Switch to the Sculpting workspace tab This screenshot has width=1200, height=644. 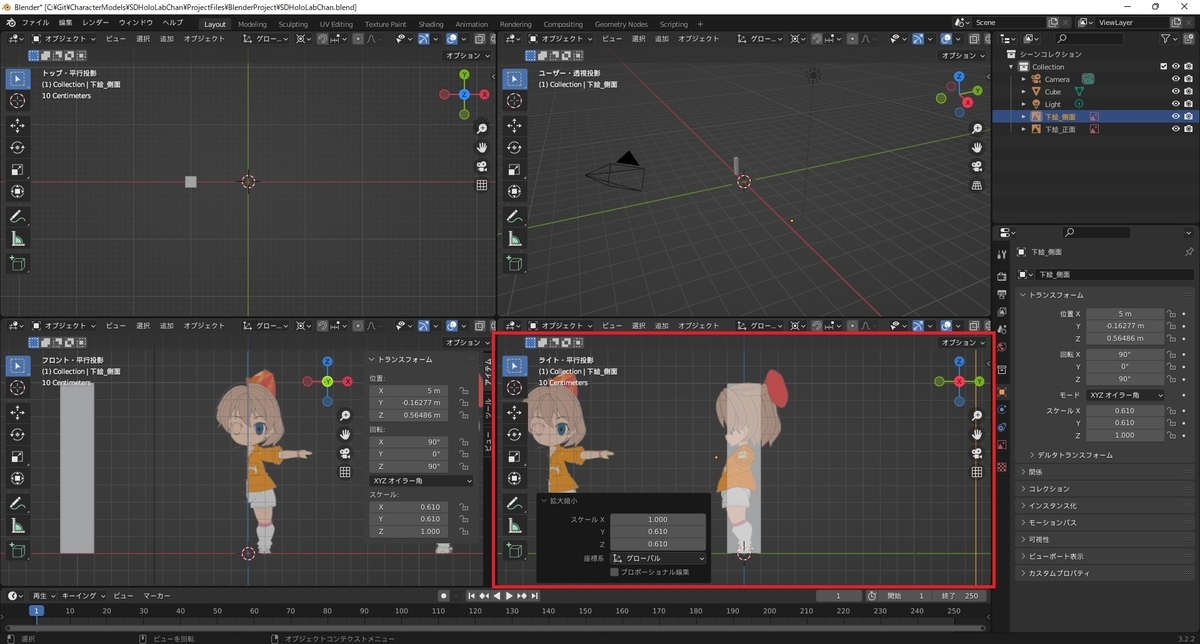tap(293, 24)
